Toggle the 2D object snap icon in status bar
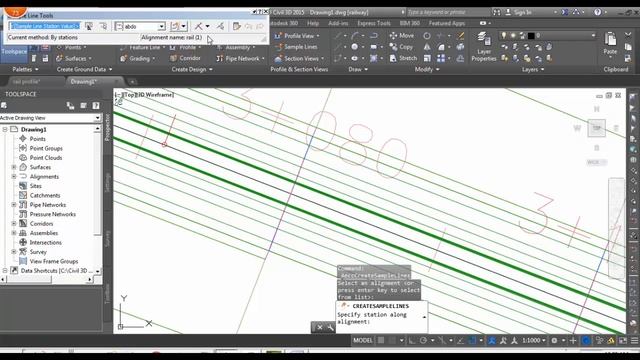Screen dimensions: 640x360 (472, 340)
